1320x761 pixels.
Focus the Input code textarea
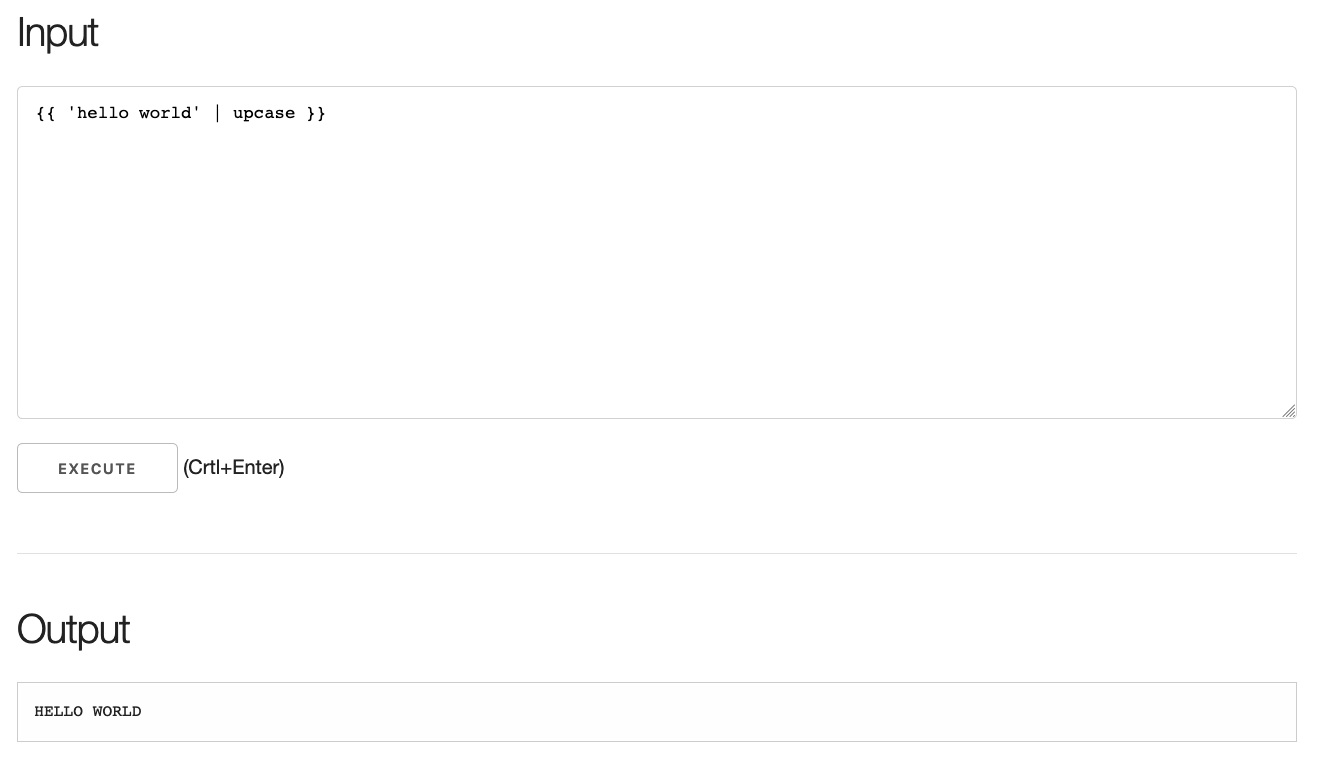point(656,252)
